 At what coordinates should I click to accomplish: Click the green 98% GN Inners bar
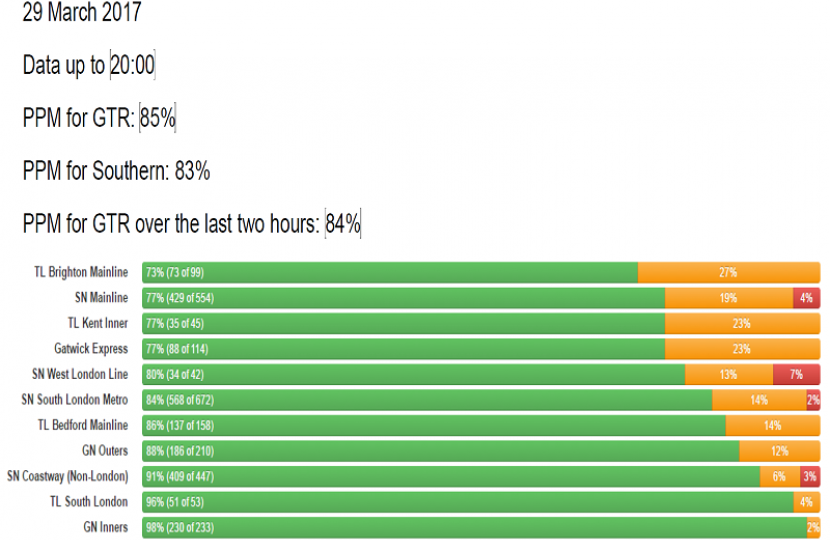[473, 527]
